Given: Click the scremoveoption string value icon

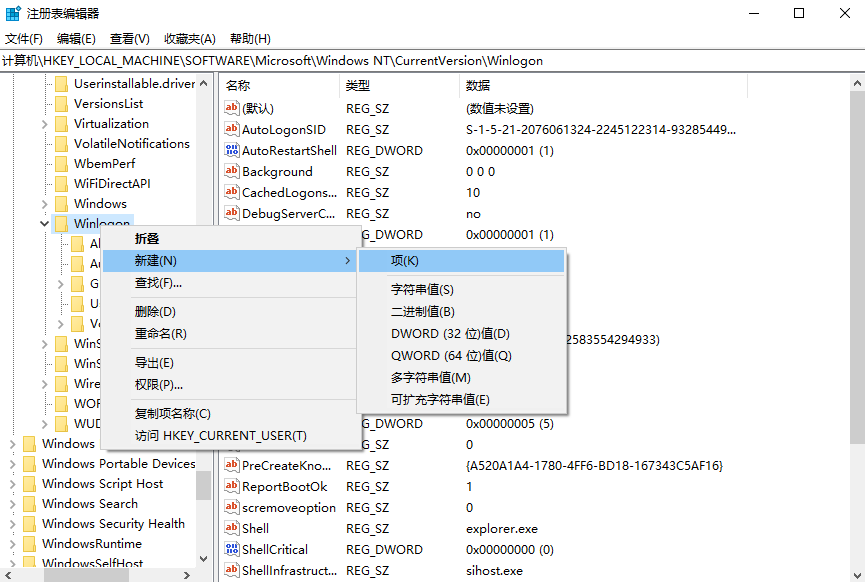Looking at the screenshot, I should [232, 508].
